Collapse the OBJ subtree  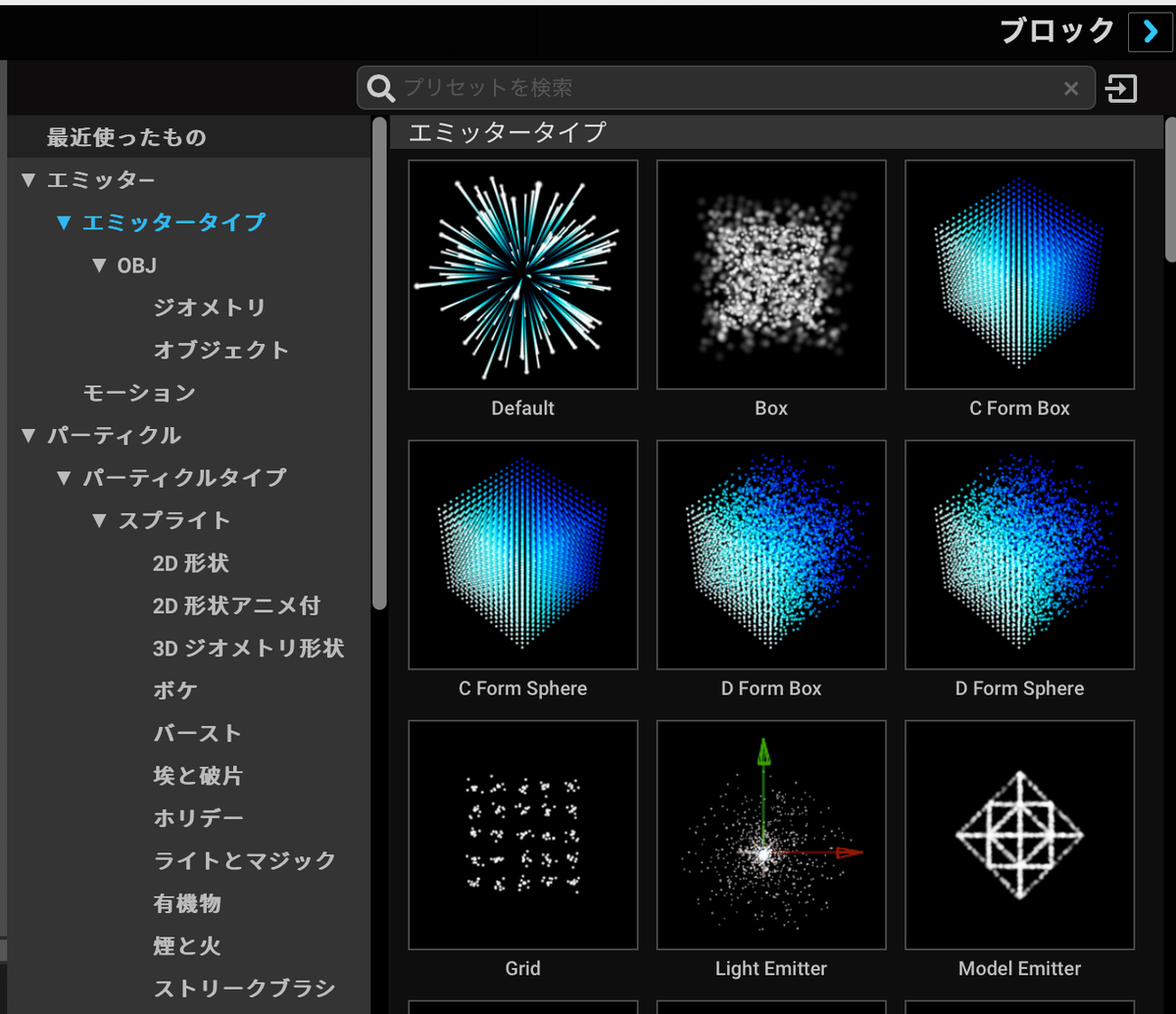coord(97,265)
